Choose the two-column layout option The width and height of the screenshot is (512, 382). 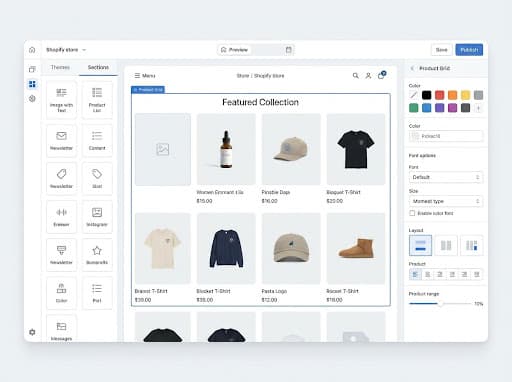pyautogui.click(x=446, y=245)
